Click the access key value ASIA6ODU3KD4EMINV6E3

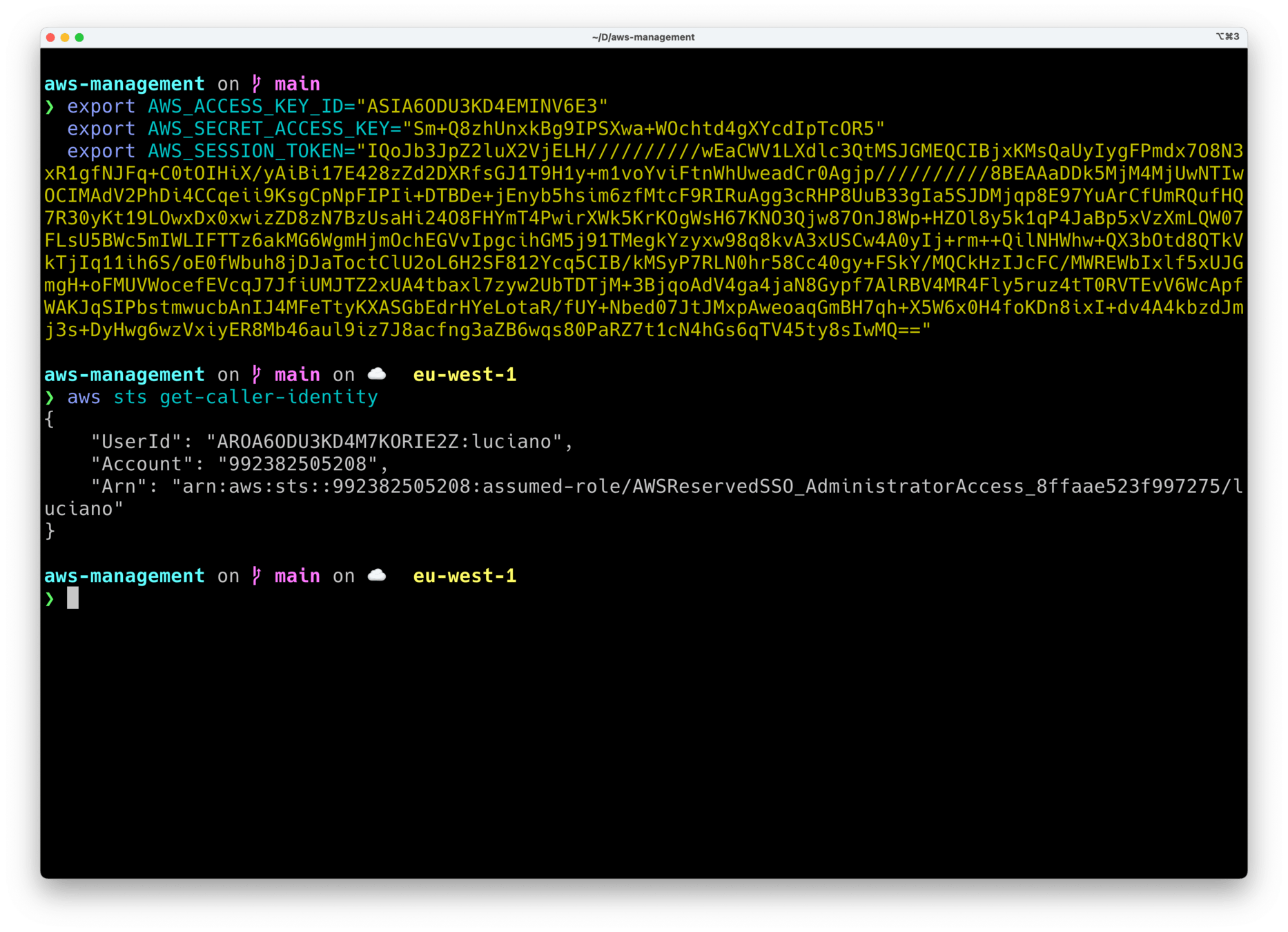coord(482,106)
